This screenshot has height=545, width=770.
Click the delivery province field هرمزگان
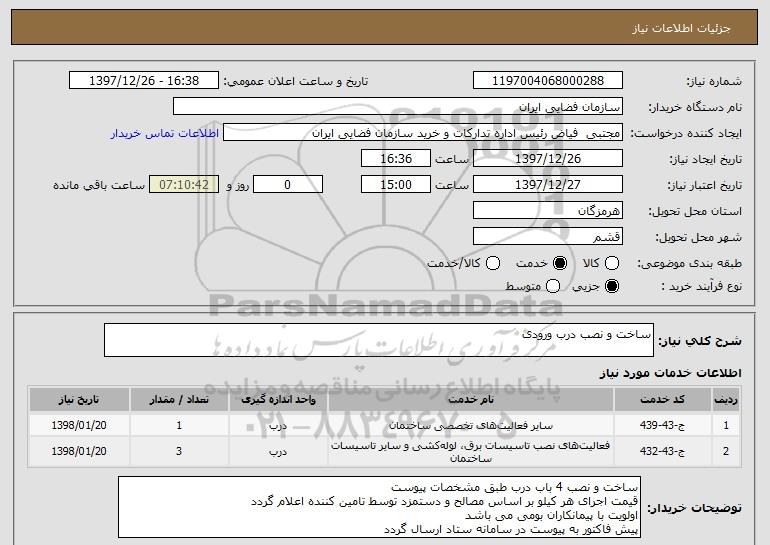tap(548, 211)
